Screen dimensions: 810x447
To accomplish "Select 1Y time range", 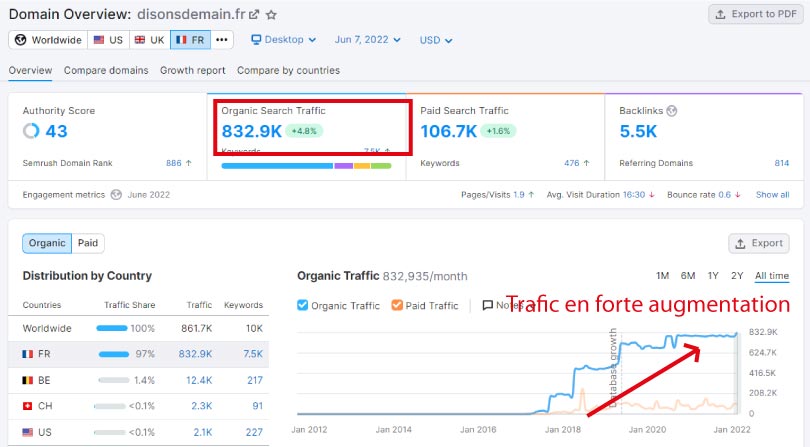I will point(713,276).
